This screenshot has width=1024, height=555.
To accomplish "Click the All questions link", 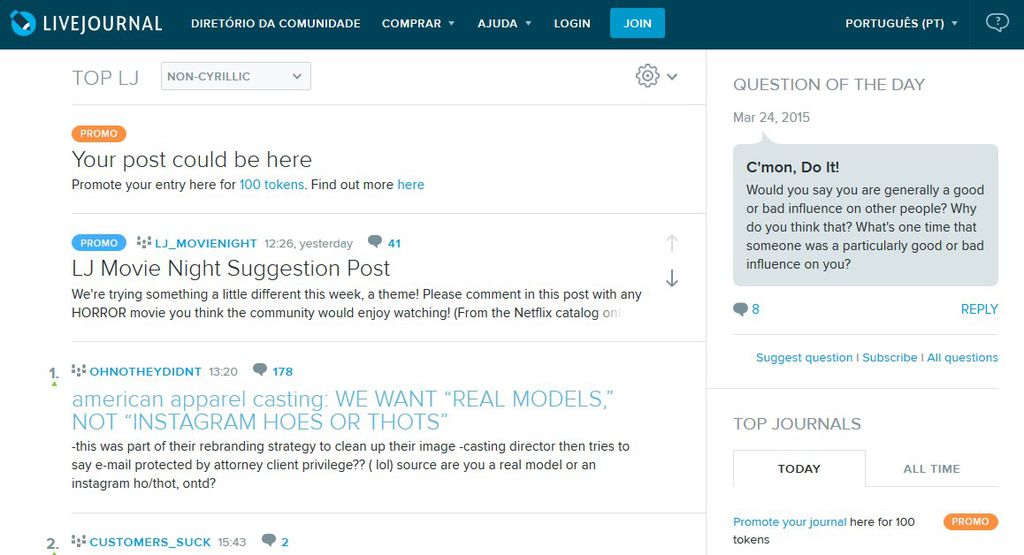I will [x=963, y=358].
